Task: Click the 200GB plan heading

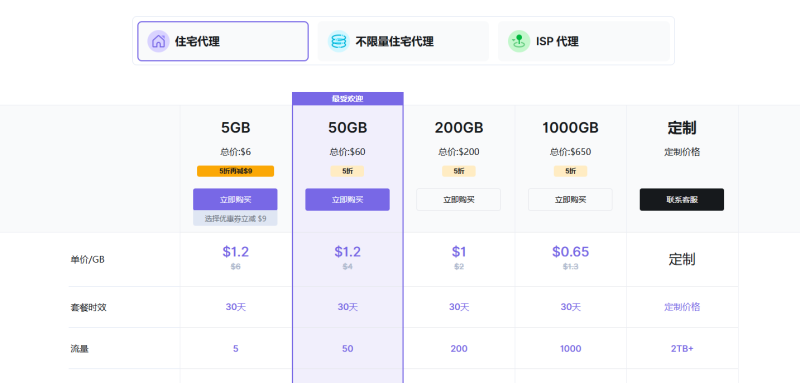Action: [459, 128]
